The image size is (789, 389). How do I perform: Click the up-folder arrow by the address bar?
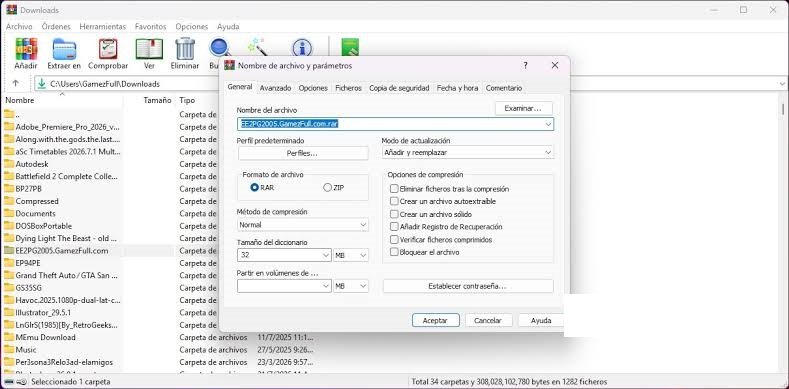[x=16, y=84]
